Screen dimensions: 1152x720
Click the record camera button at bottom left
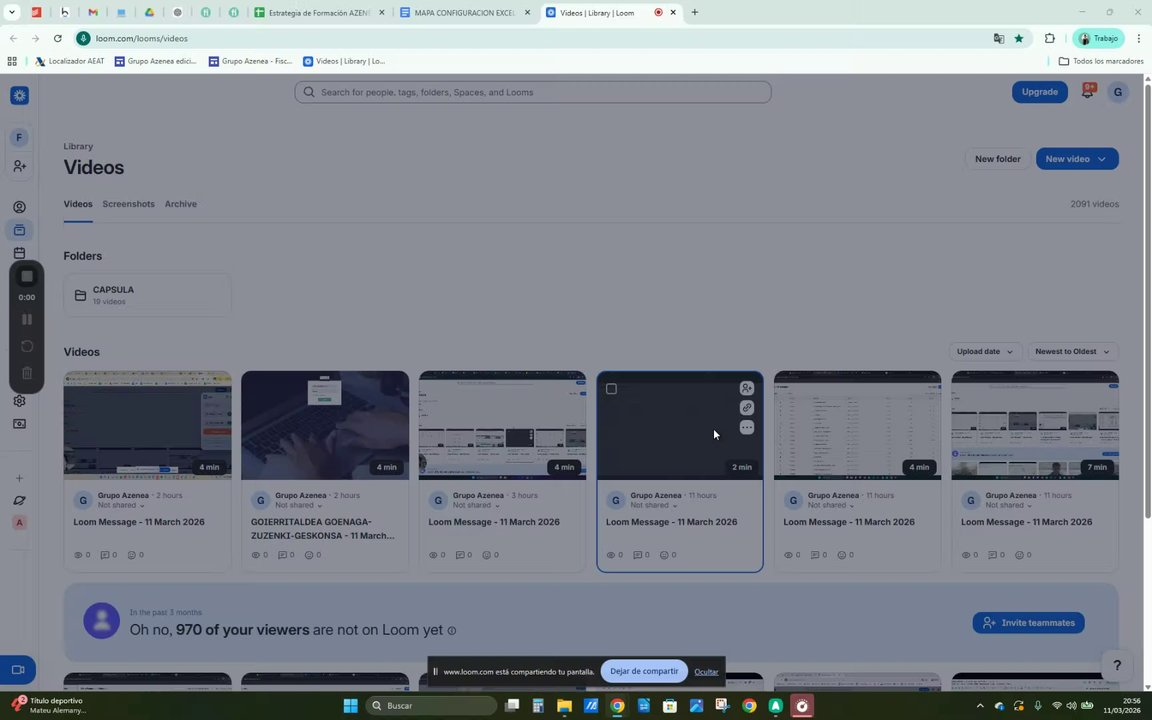18,669
